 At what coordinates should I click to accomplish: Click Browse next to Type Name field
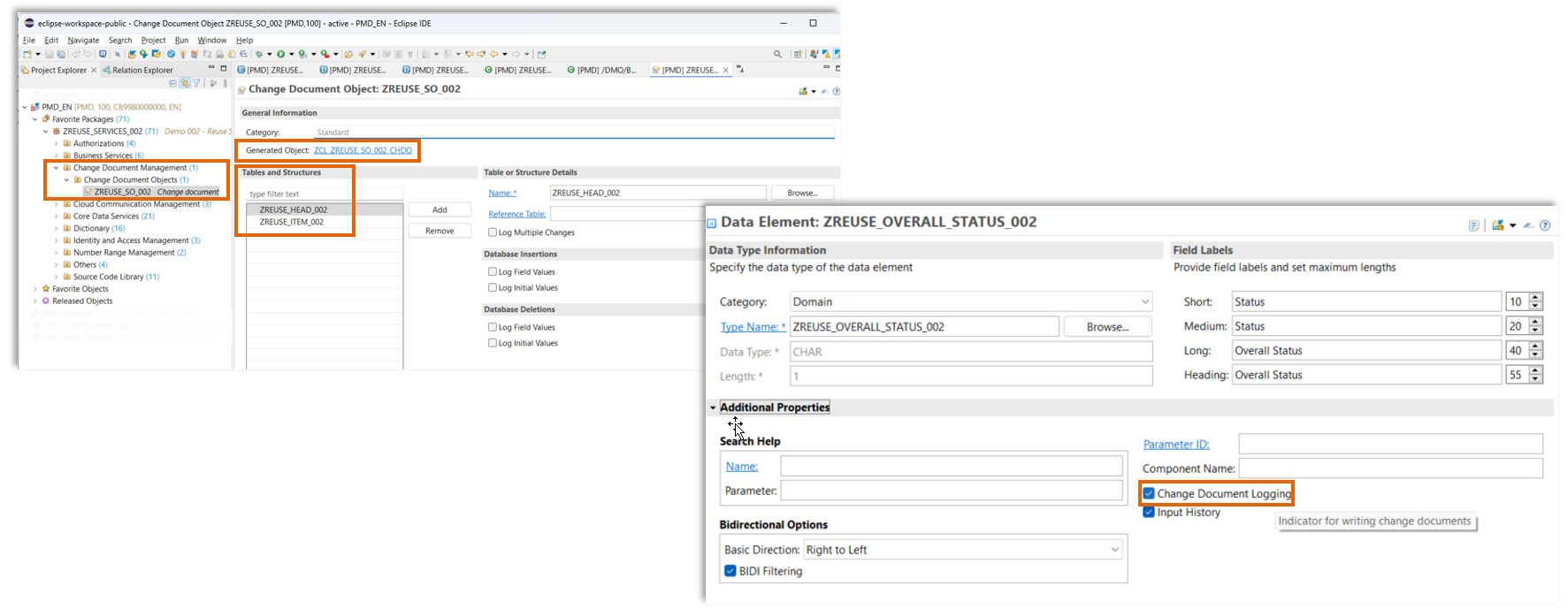point(1107,327)
